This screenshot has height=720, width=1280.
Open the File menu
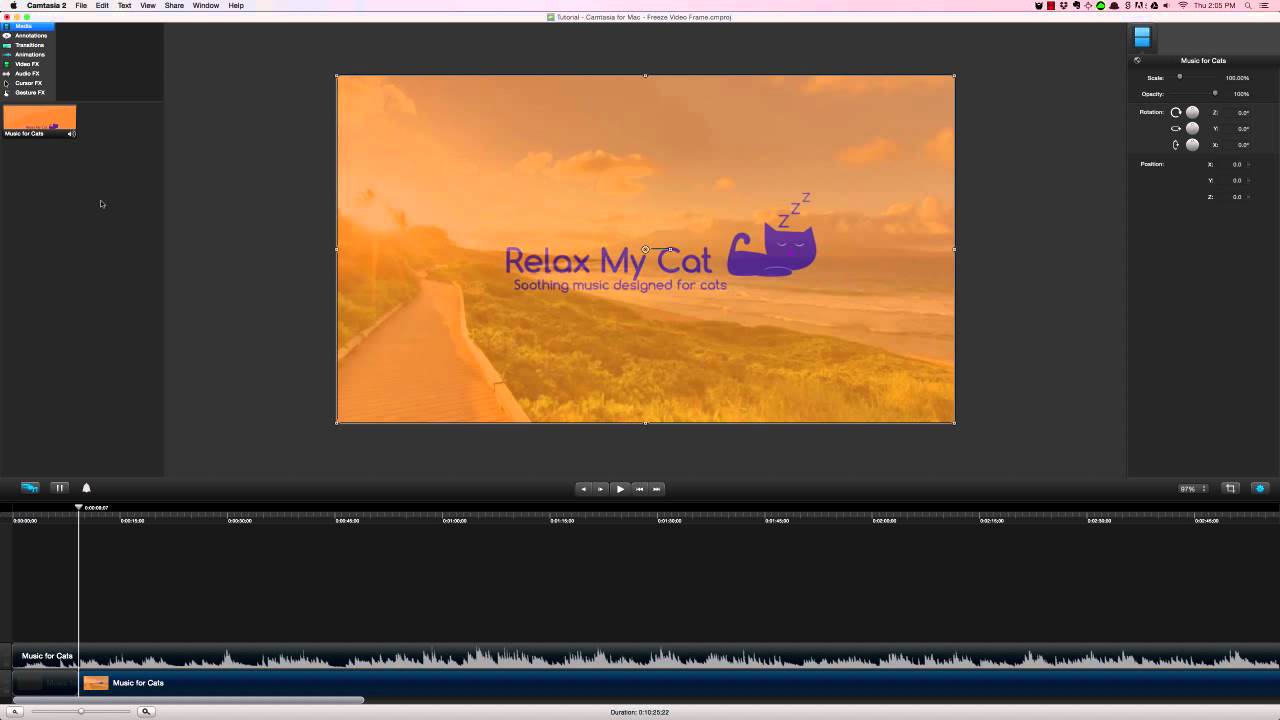[81, 5]
